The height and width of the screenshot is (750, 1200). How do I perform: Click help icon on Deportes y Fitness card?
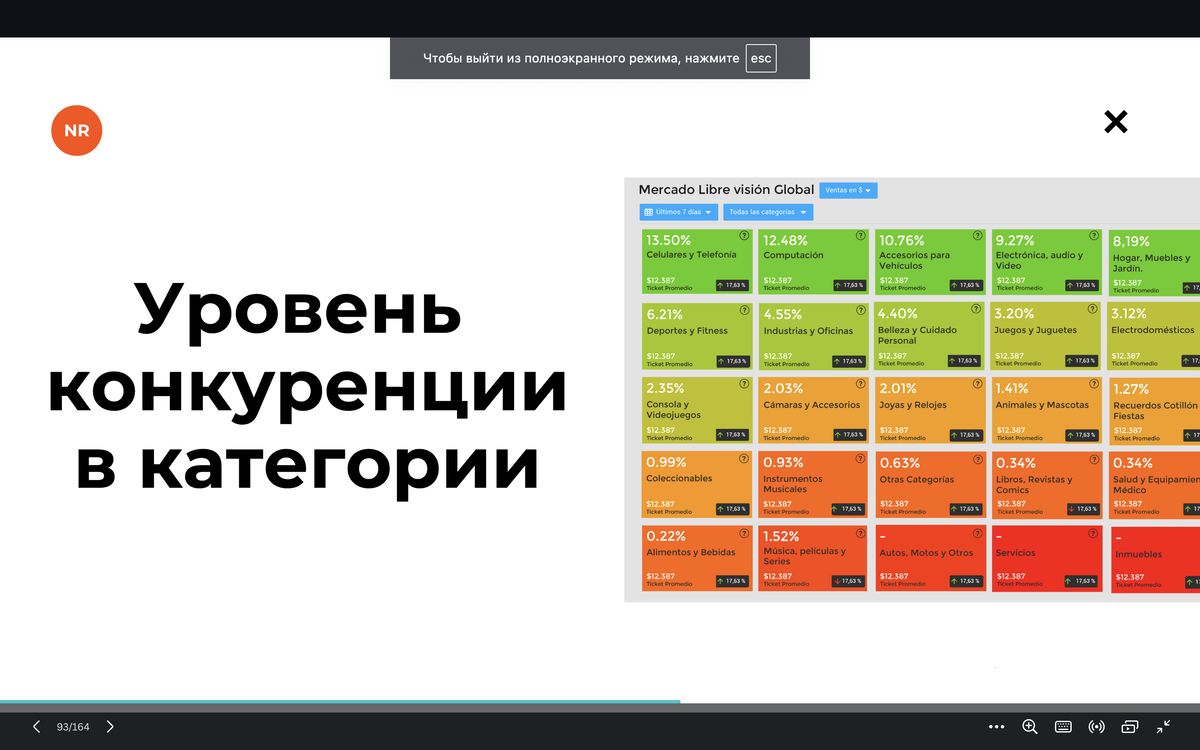744,309
